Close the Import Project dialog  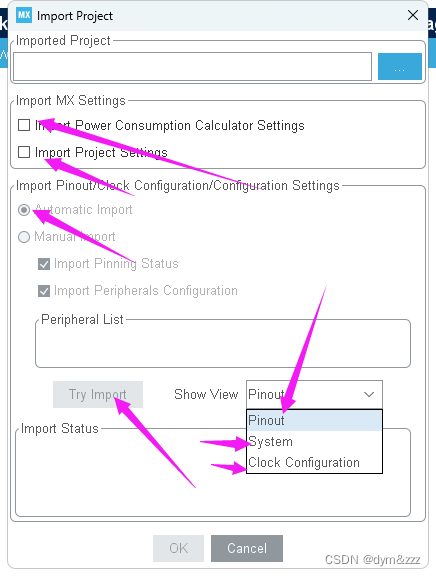(x=413, y=15)
